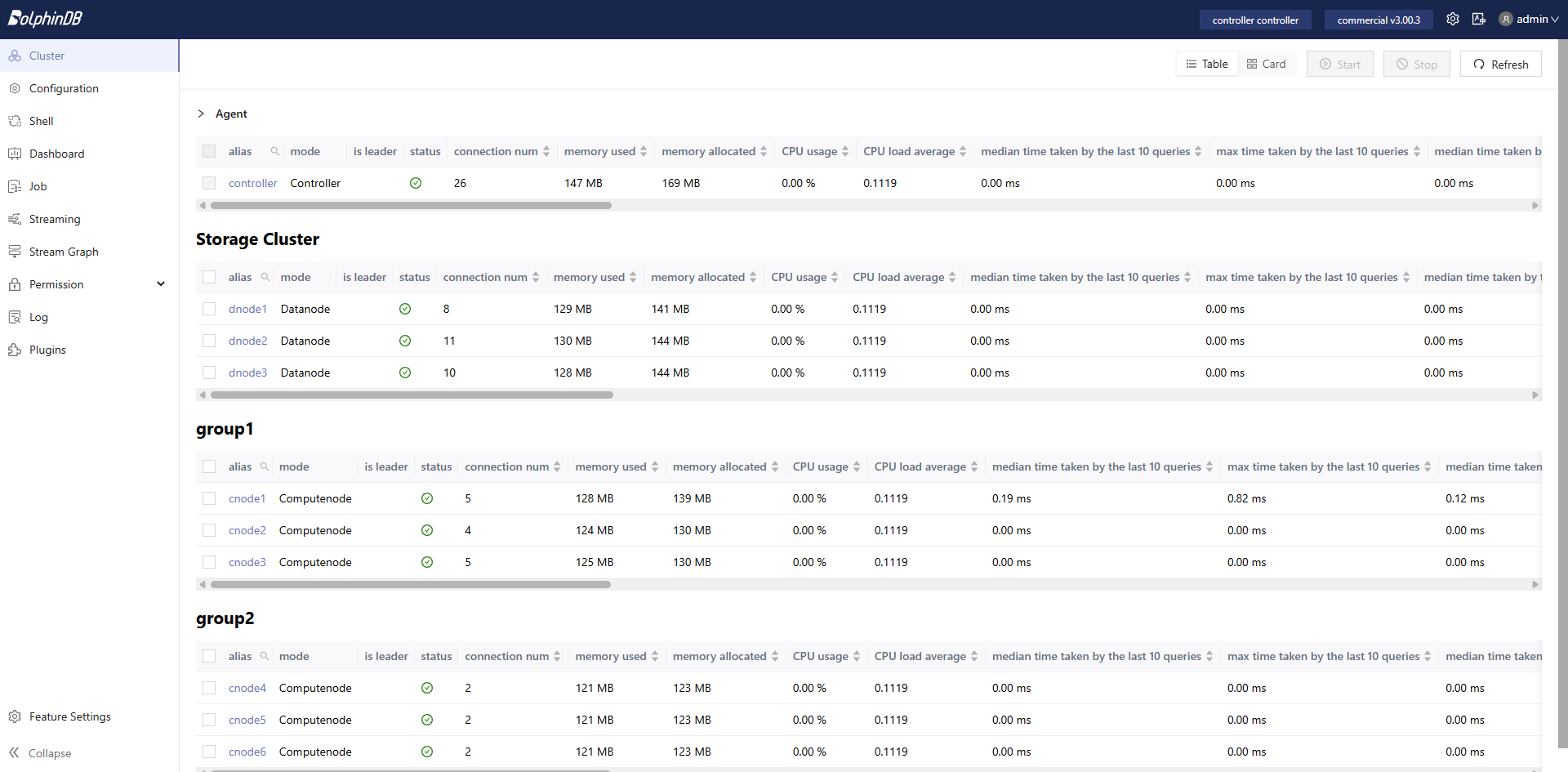Click the Stream Graph sidebar icon

click(x=15, y=252)
